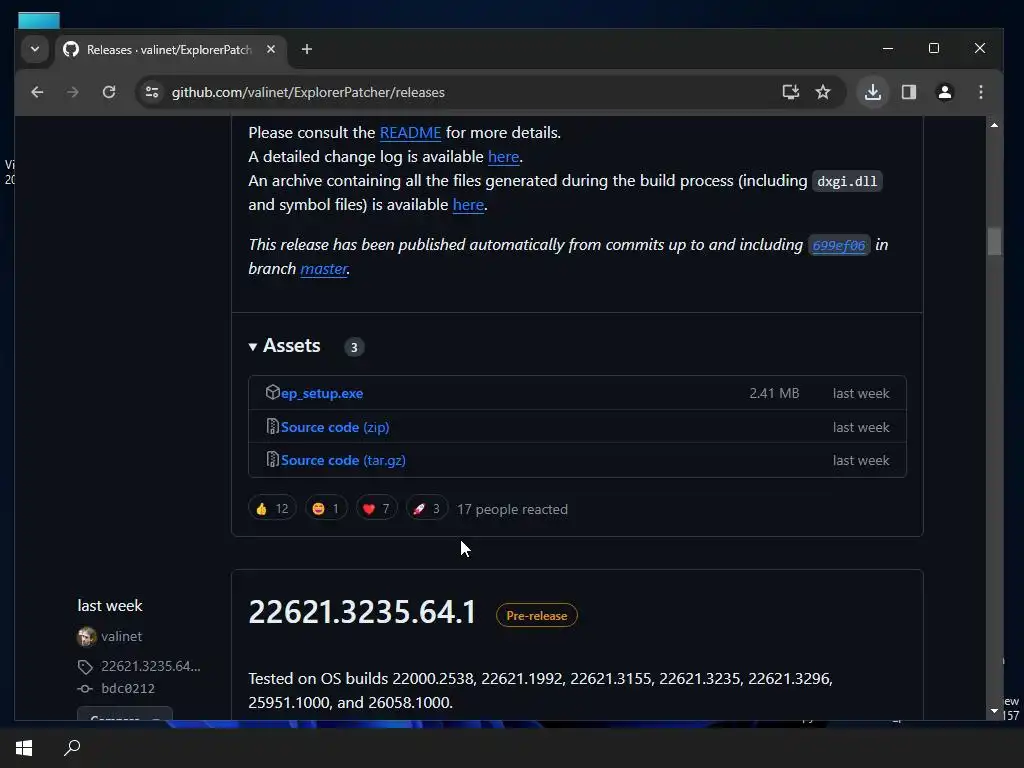Open the master branch link
The width and height of the screenshot is (1024, 768).
(x=324, y=268)
